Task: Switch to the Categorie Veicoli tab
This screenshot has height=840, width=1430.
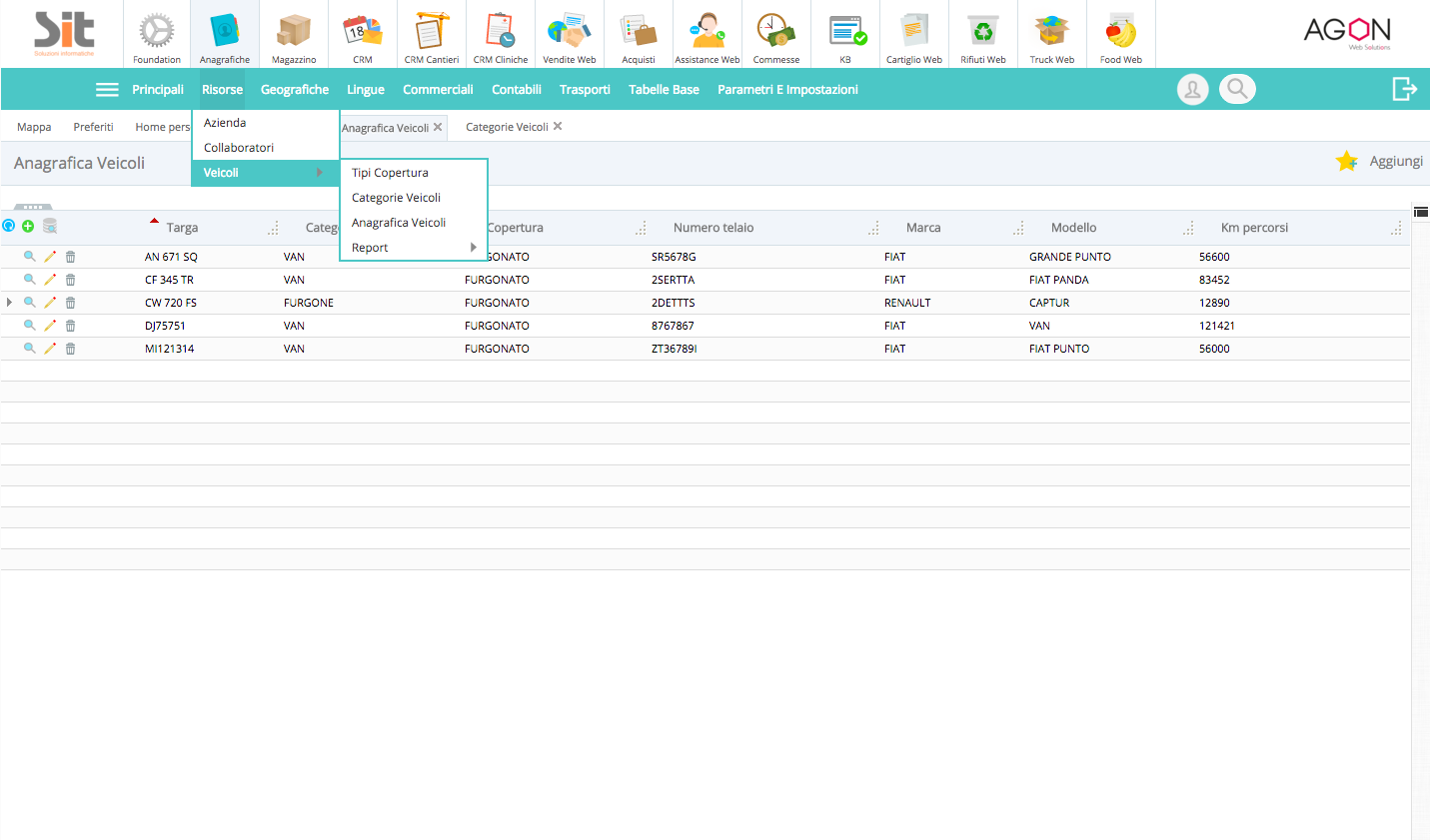Action: [507, 127]
